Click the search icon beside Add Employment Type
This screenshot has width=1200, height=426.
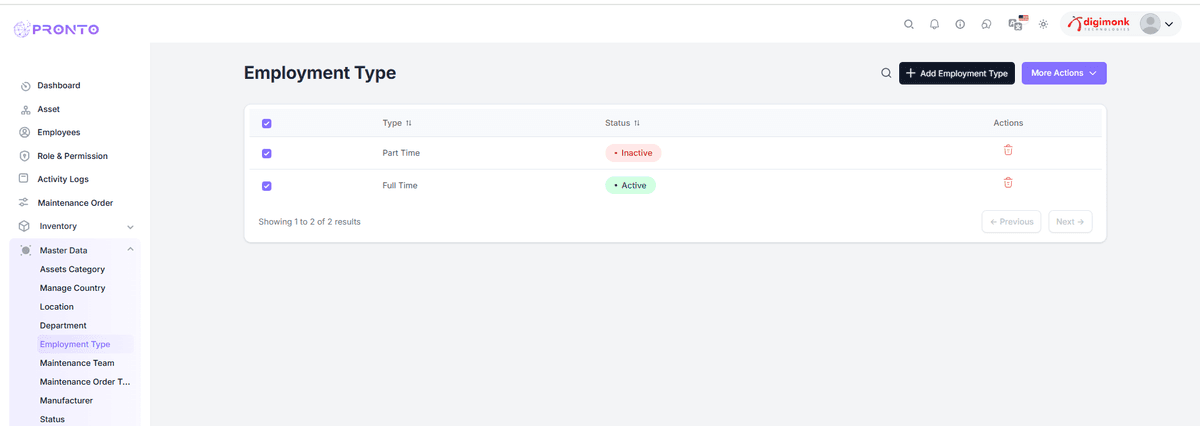click(x=886, y=73)
